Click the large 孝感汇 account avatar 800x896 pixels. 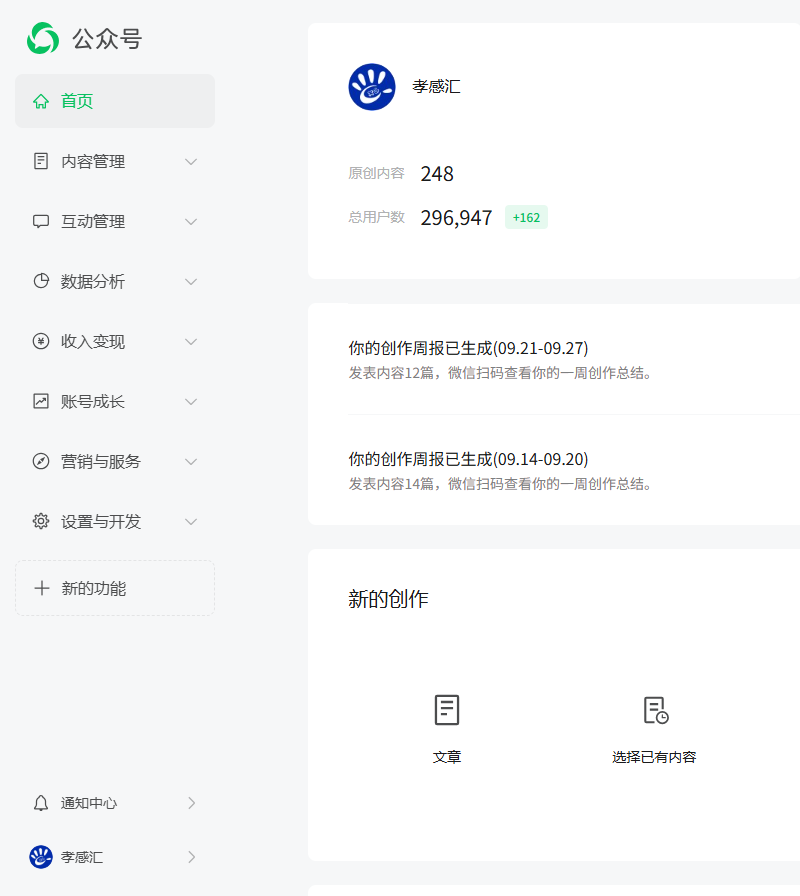pos(371,87)
